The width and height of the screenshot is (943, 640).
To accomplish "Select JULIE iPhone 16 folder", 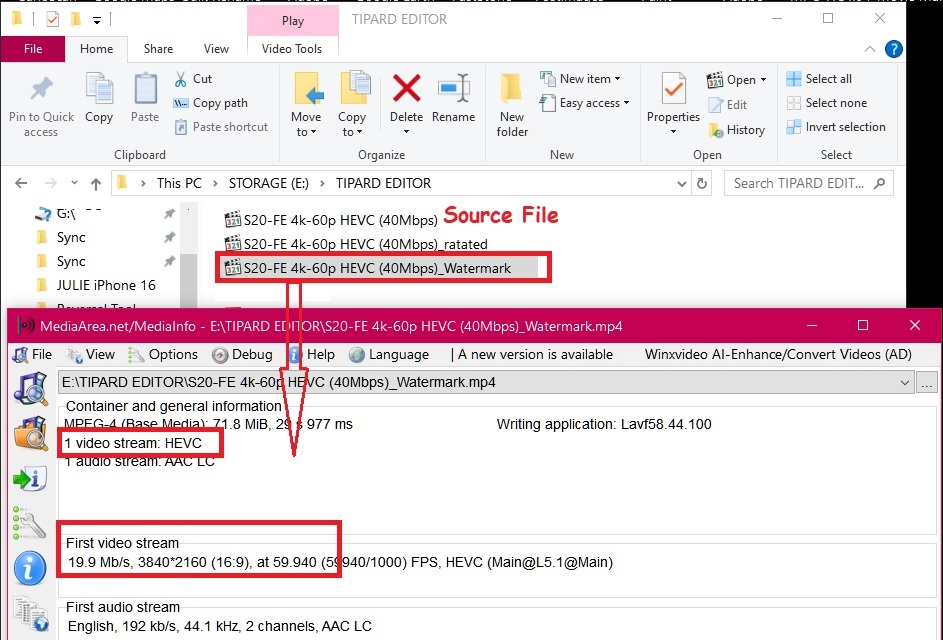I will point(106,285).
